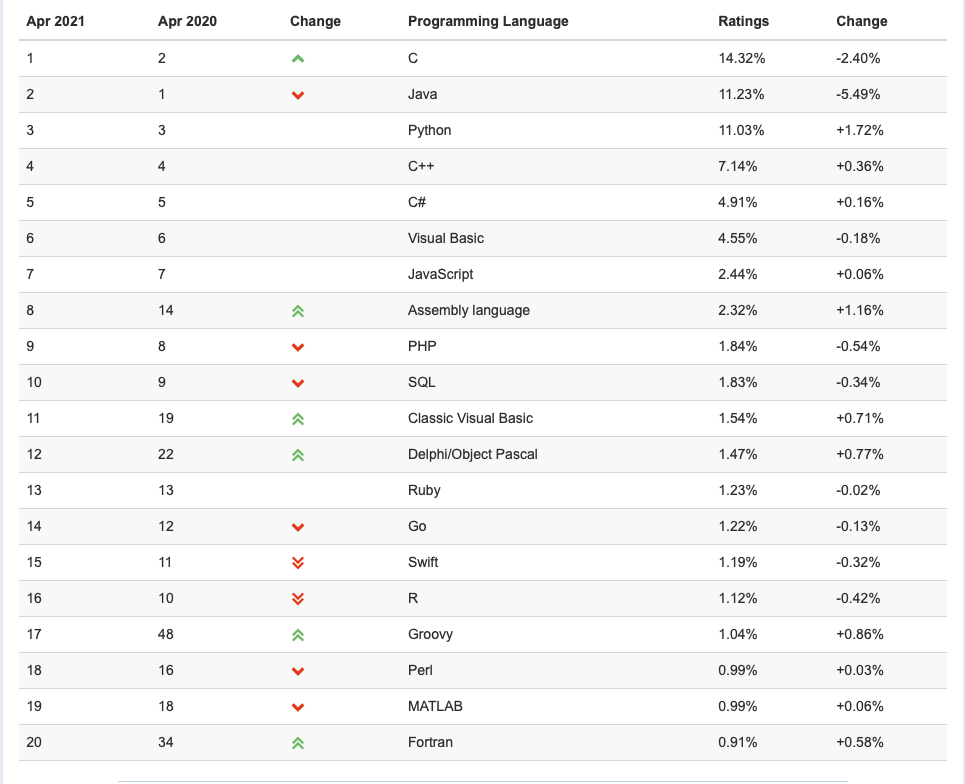Select the Delphi/Object Pascal entry
The image size is (965, 784).
[x=473, y=454]
